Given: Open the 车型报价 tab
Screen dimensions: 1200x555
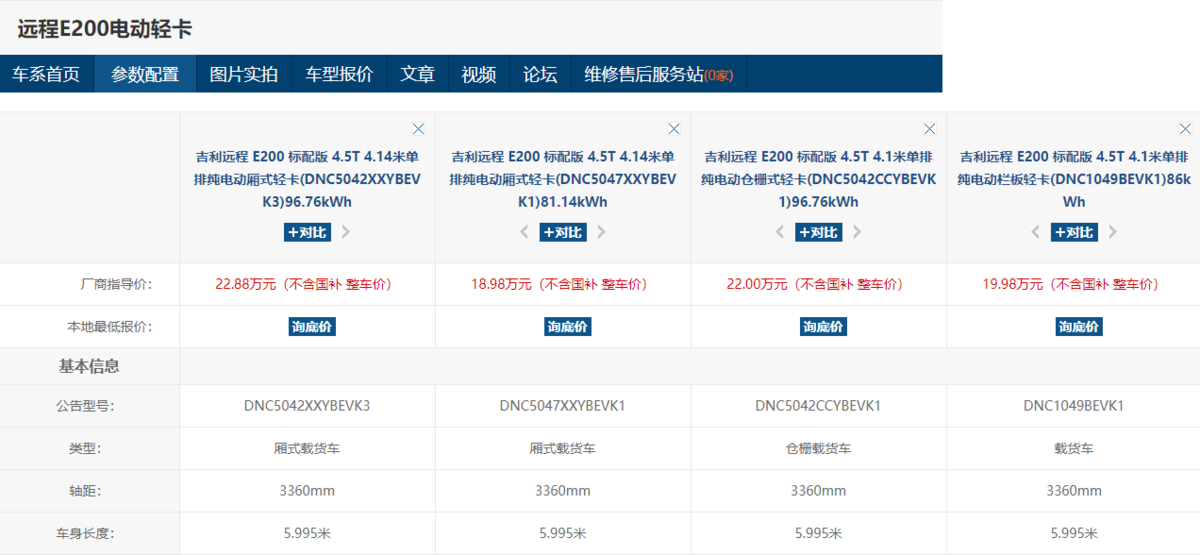Looking at the screenshot, I should coord(339,74).
